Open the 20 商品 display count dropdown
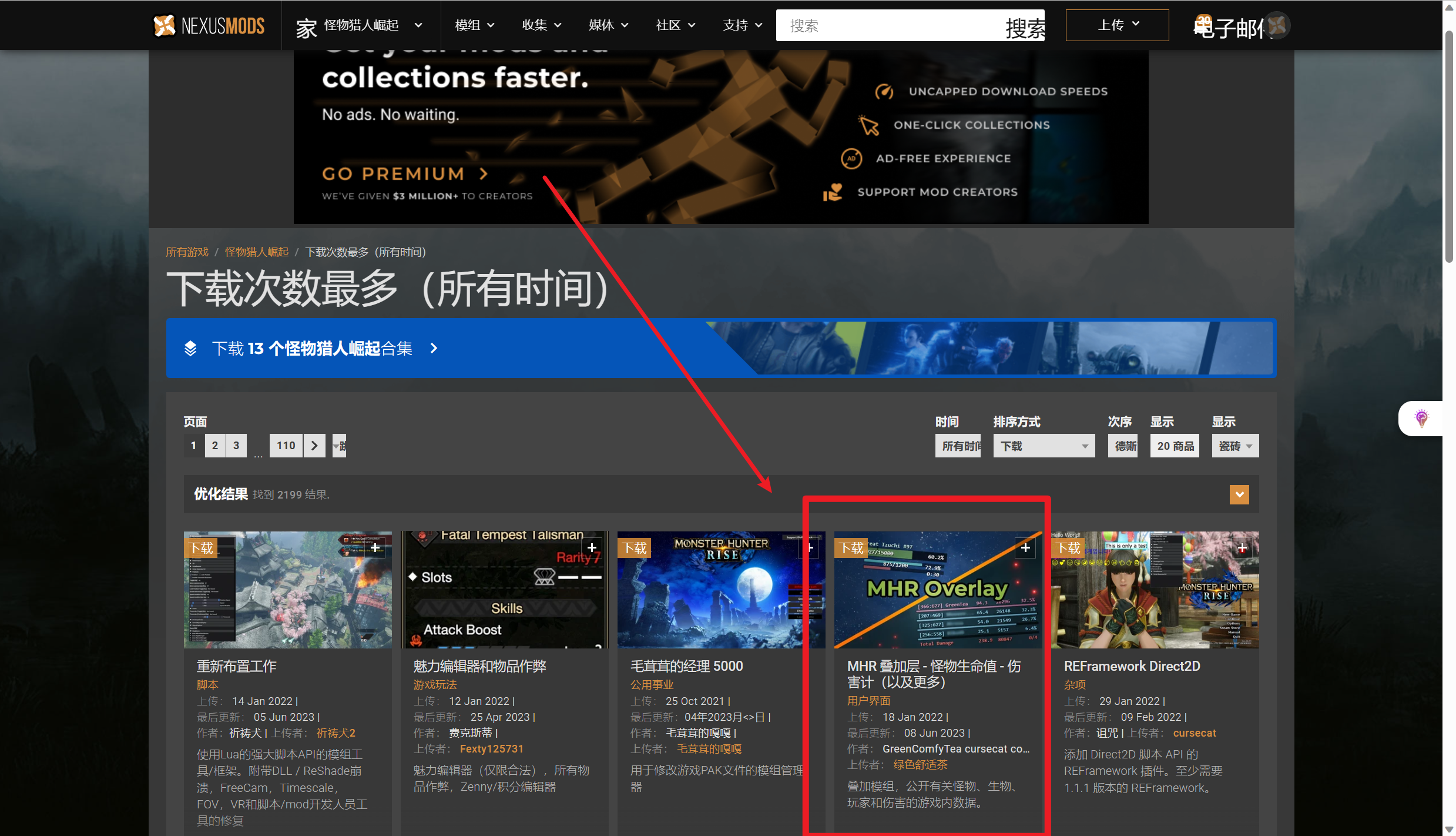This screenshot has height=836, width=1456. [1175, 446]
